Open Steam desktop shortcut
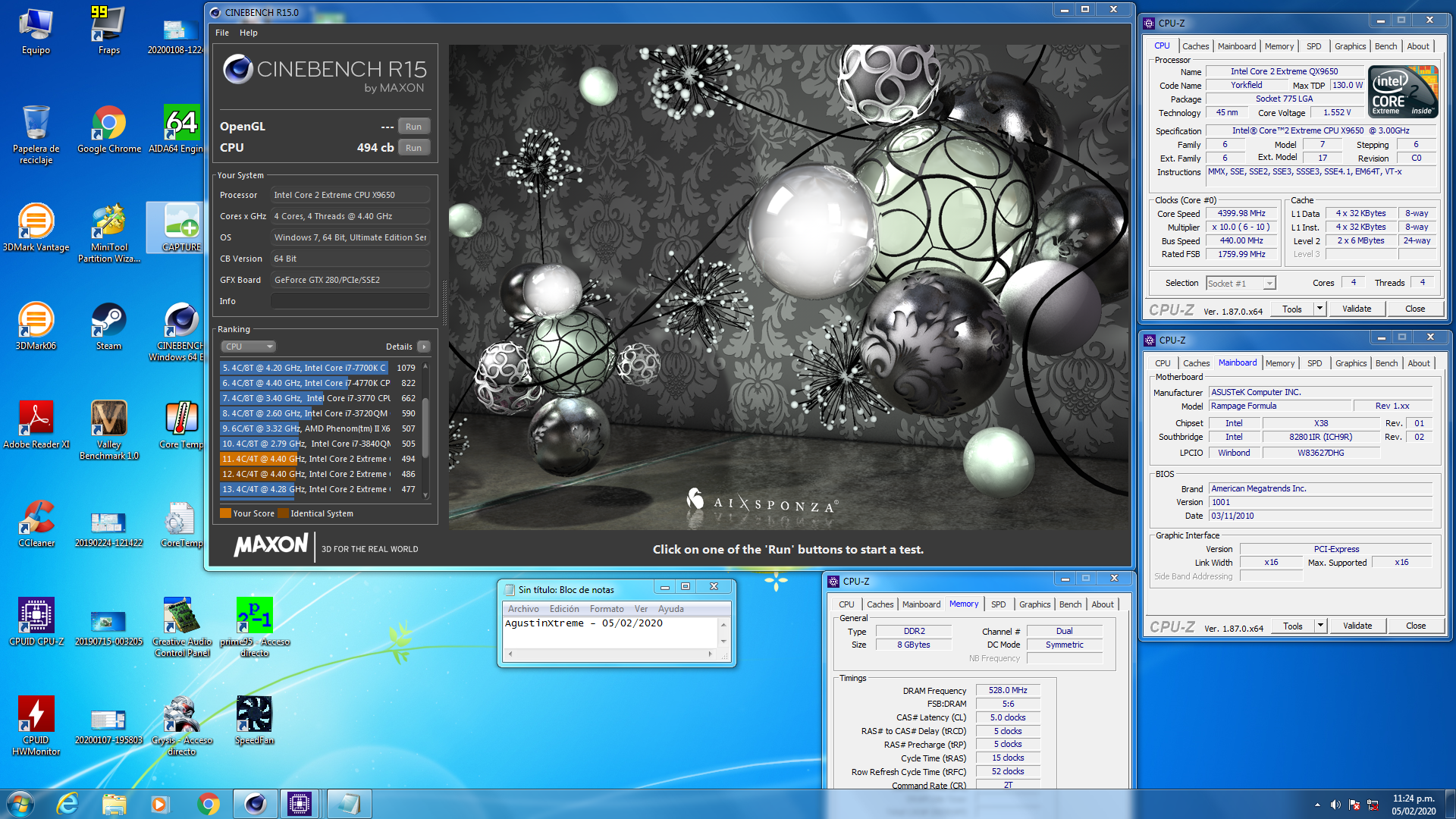The width and height of the screenshot is (1456, 819). pos(108,327)
